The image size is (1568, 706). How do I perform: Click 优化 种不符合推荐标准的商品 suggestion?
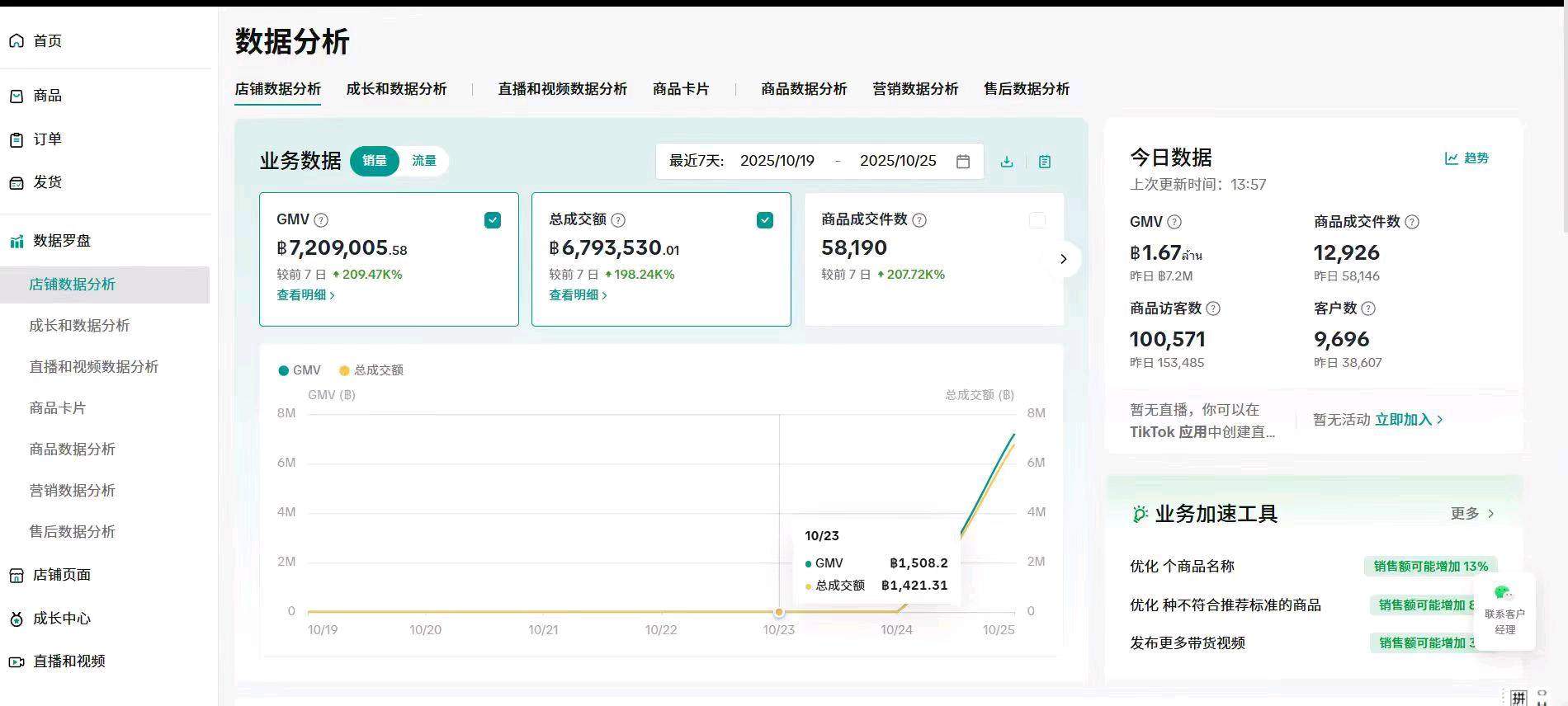click(x=1226, y=605)
